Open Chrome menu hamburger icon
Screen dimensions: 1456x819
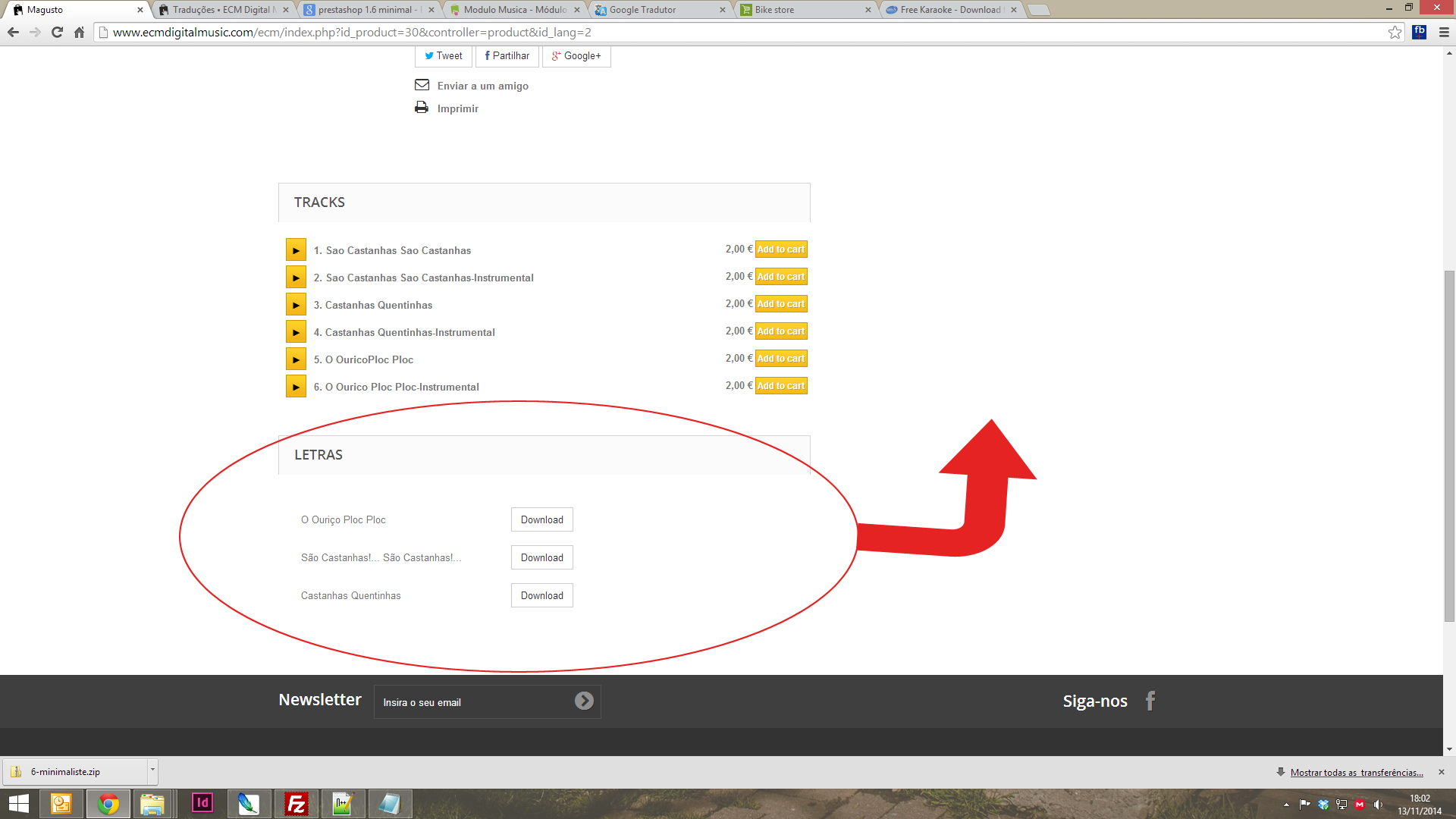[x=1444, y=33]
